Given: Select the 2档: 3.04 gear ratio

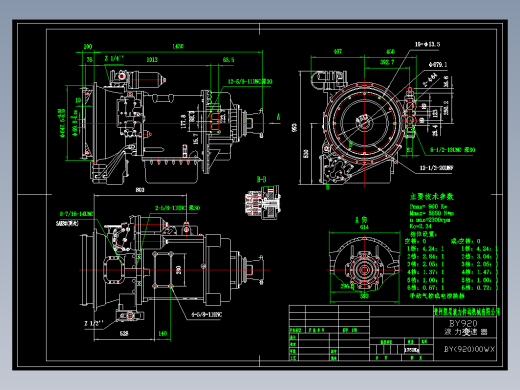Looking at the screenshot, I should [x=479, y=256].
